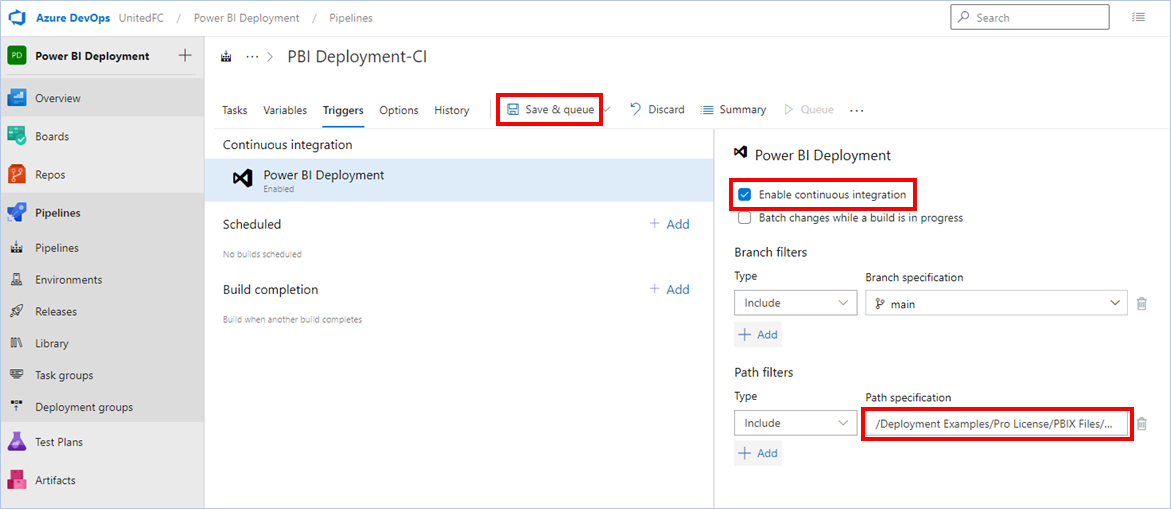This screenshot has height=509, width=1171.
Task: Select the Triggers tab
Action: click(343, 110)
